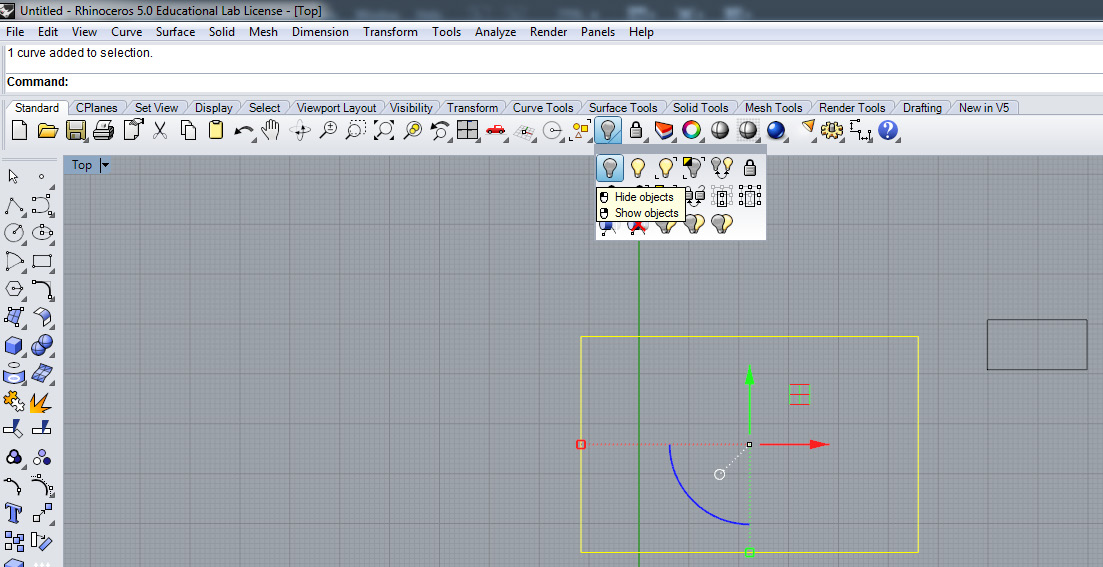This screenshot has width=1103, height=567.
Task: Click Show selected objects bulb with corner brackets
Action: pyautogui.click(x=665, y=167)
